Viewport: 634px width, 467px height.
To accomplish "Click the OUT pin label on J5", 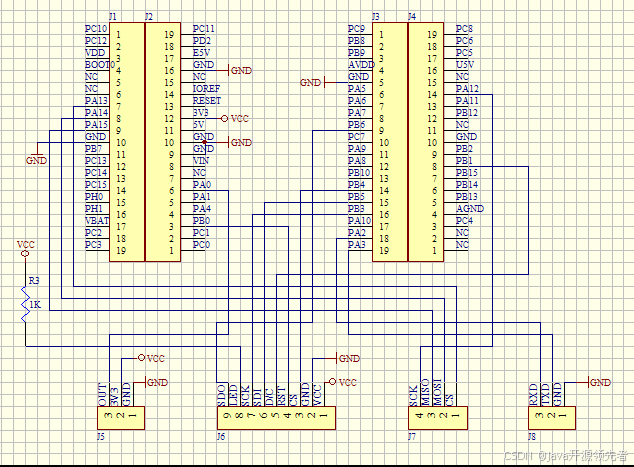I will coord(103,395).
